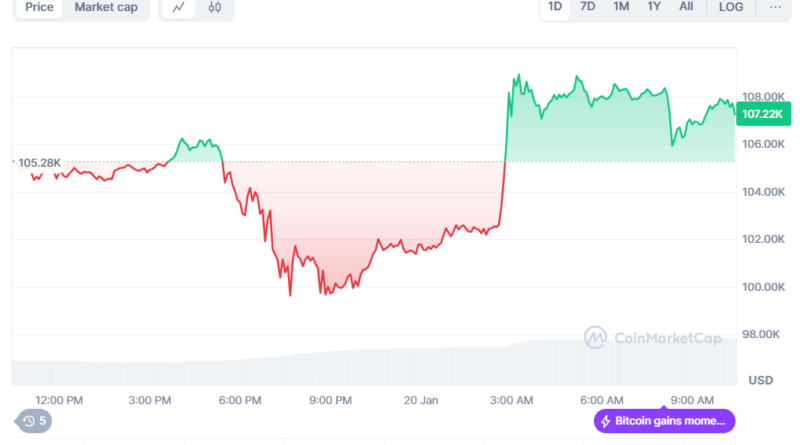
Task: Select the 1D time range
Action: point(555,7)
